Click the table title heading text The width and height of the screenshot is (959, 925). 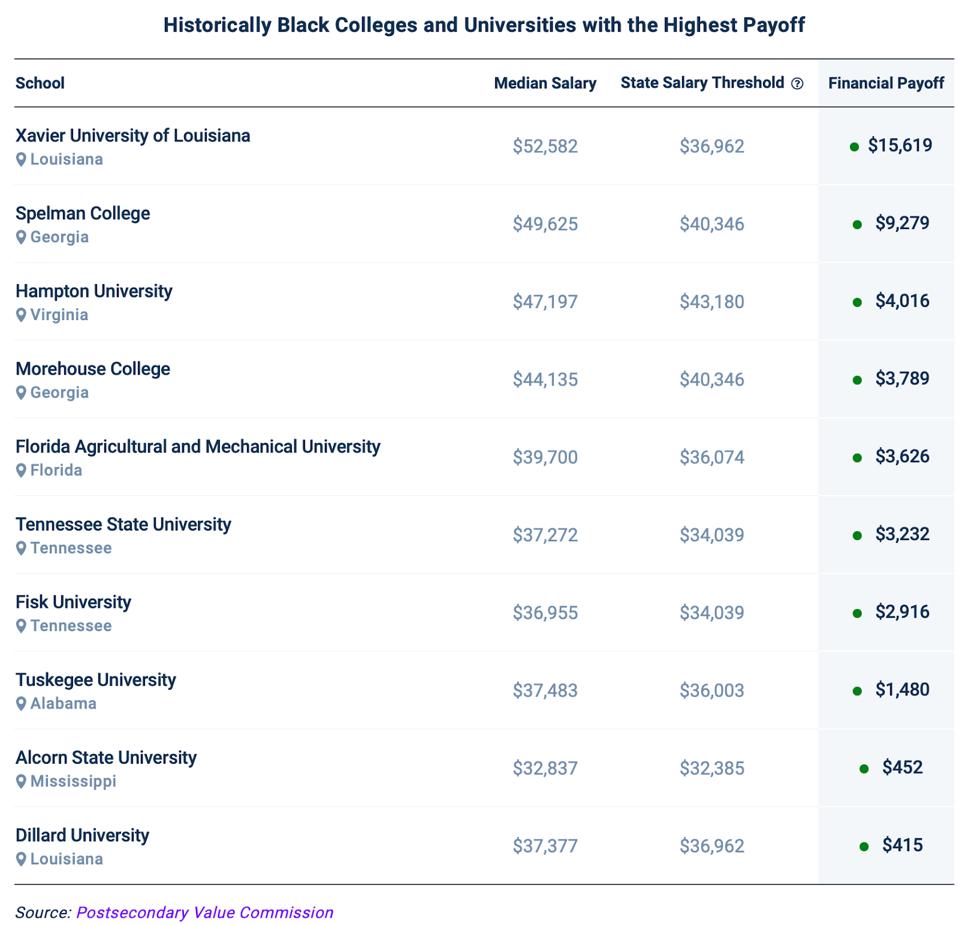484,25
